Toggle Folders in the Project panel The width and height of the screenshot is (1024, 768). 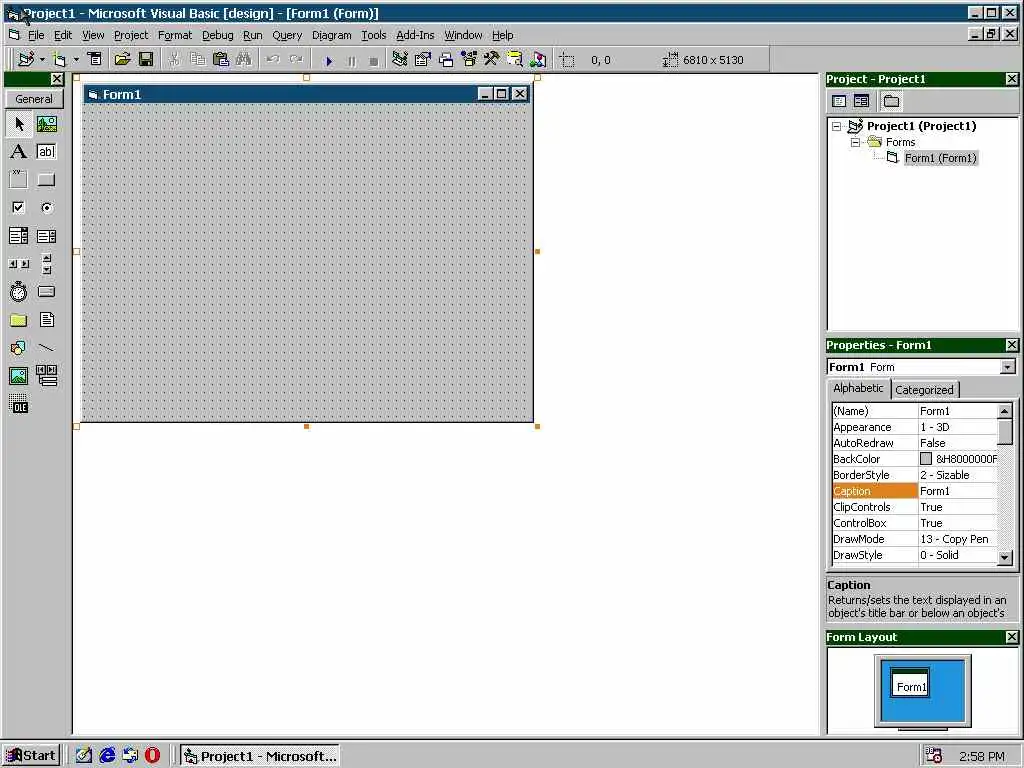(891, 101)
